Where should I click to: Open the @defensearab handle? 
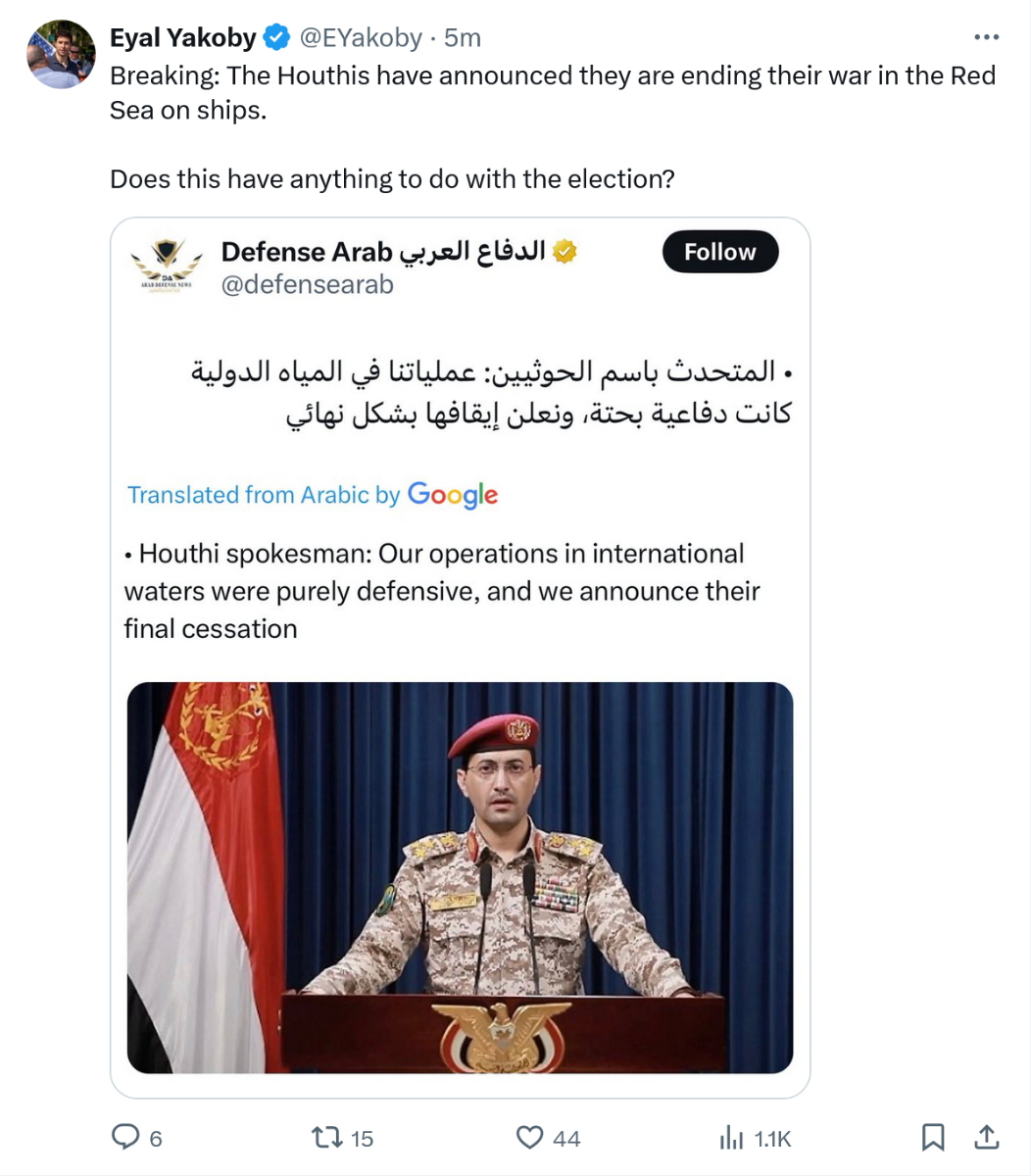click(308, 285)
